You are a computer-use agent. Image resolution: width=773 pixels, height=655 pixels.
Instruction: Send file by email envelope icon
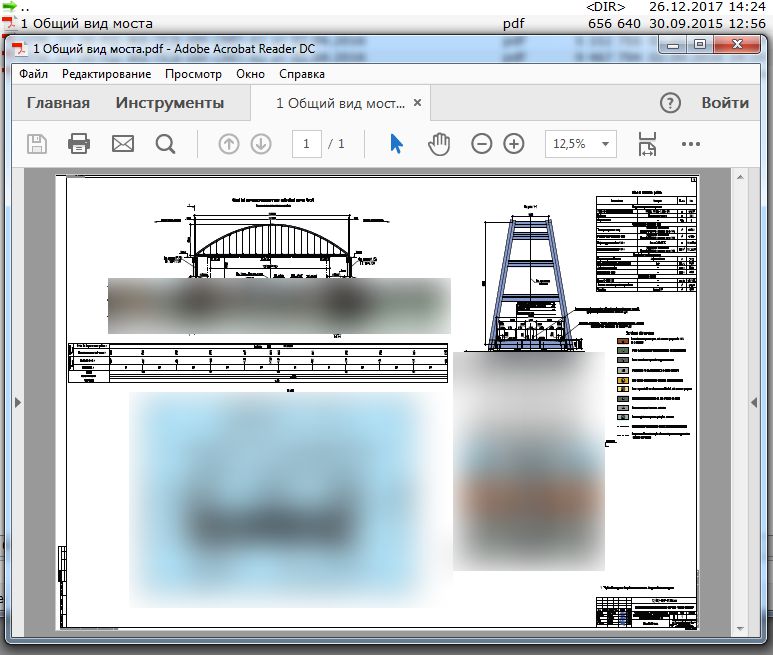pos(123,144)
